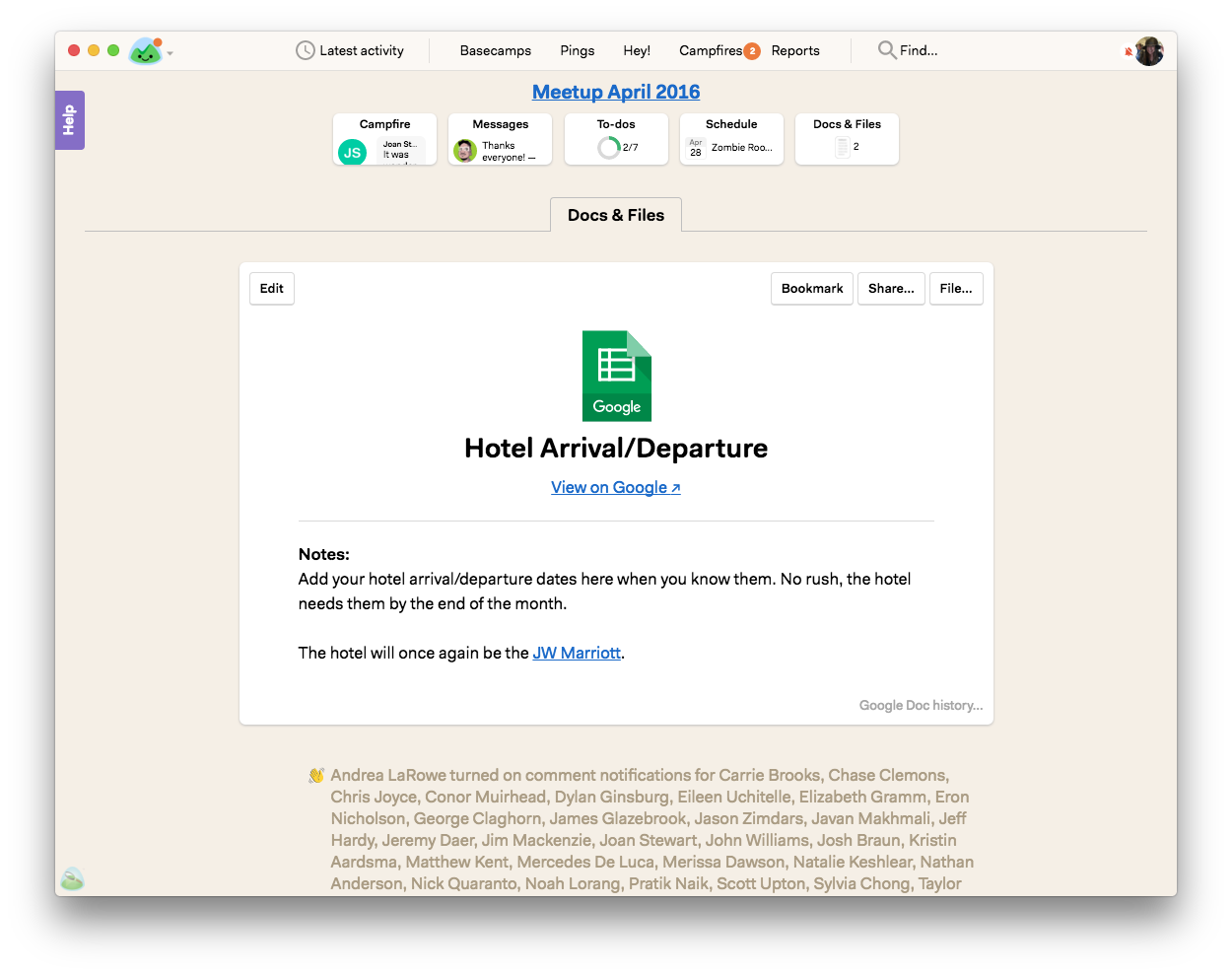Open the Hey! menu

click(x=637, y=50)
